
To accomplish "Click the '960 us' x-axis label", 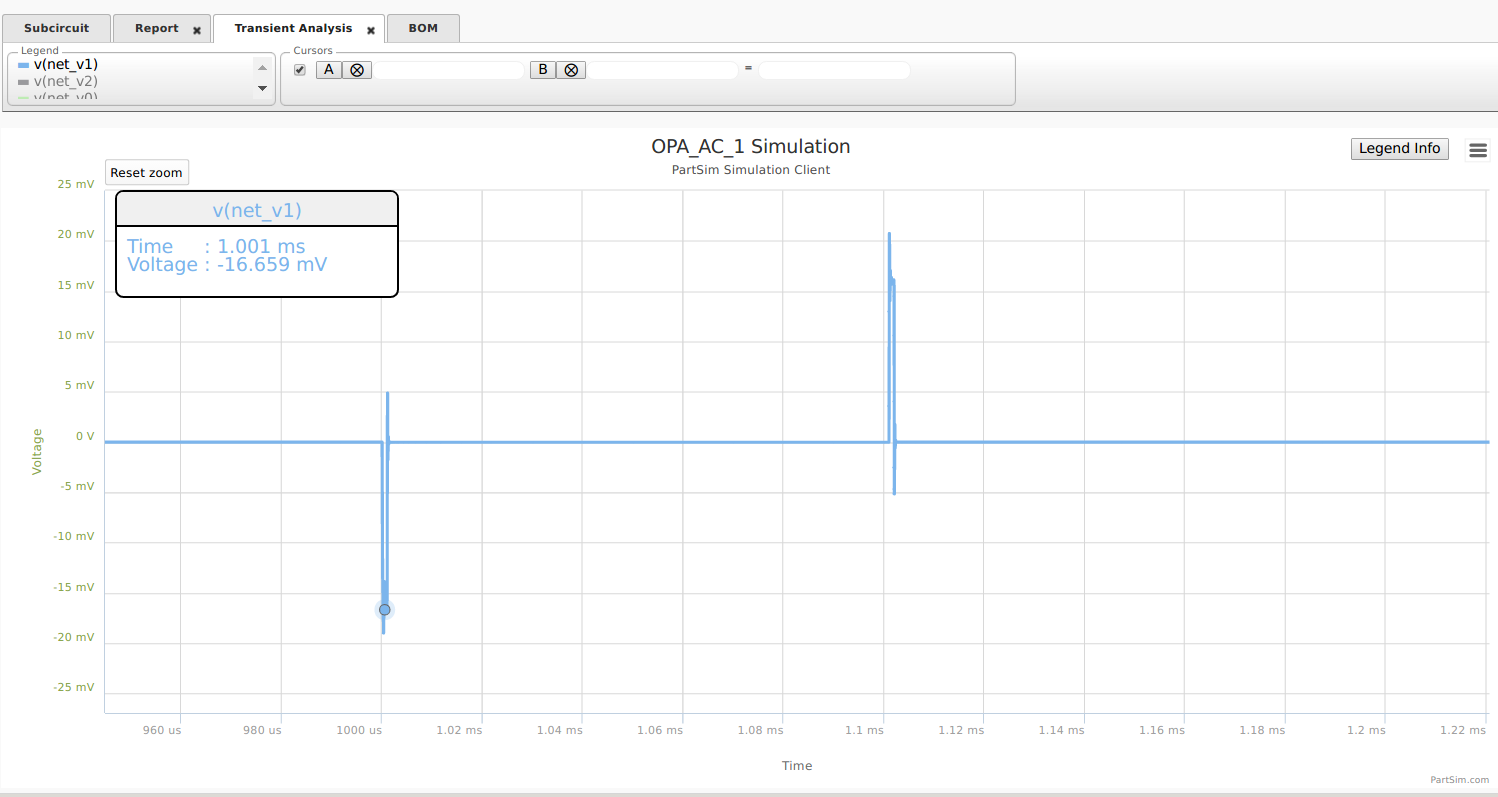I will (162, 731).
